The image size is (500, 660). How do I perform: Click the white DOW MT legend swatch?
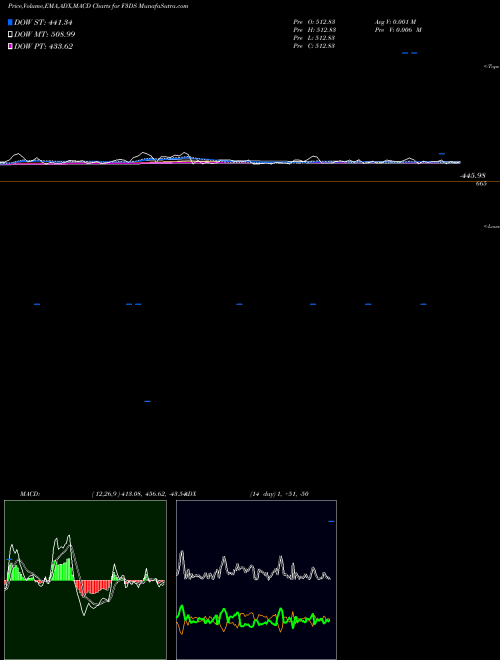coord(10,35)
